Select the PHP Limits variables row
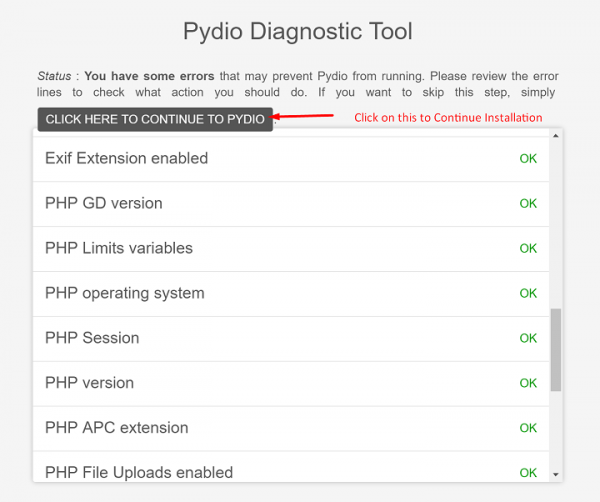 pyautogui.click(x=119, y=248)
